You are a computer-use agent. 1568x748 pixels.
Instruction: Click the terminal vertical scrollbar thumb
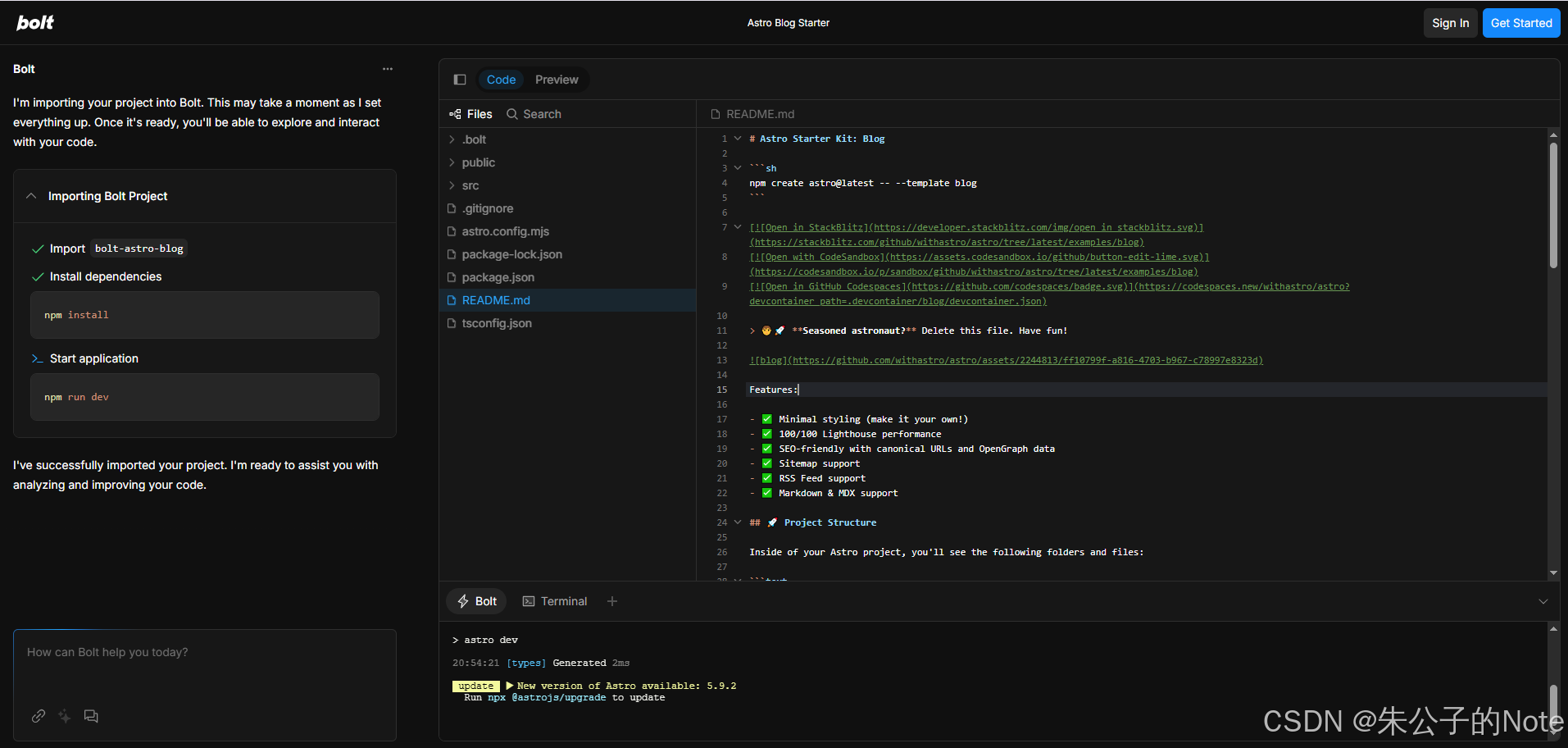1553,711
